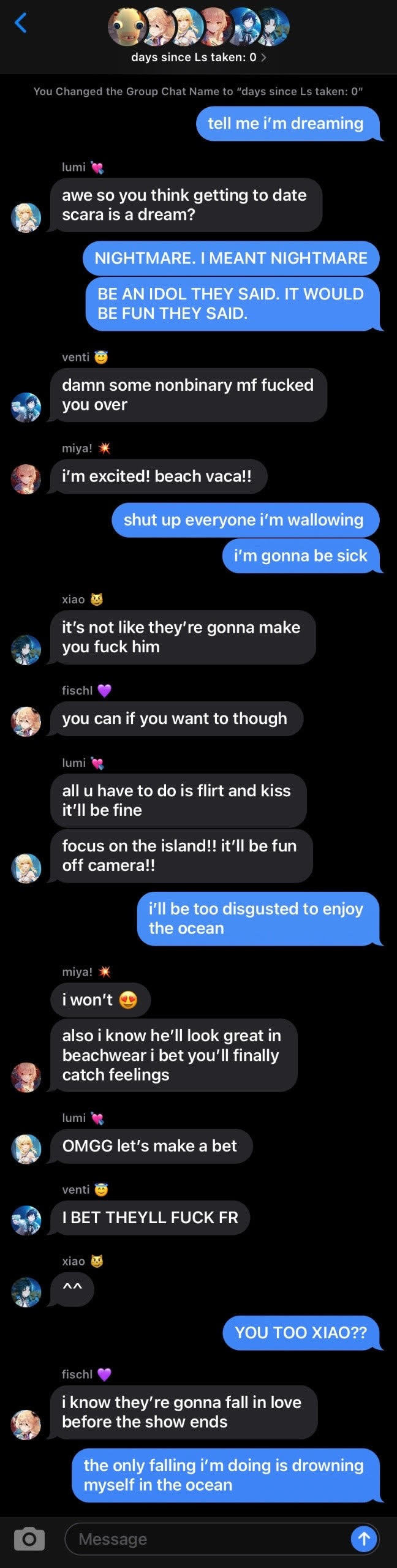Select 'NIGHTMARE. I MEANT NIGHTMARE' message bubble
Viewport: 397px width, 1568px height.
pos(231,258)
